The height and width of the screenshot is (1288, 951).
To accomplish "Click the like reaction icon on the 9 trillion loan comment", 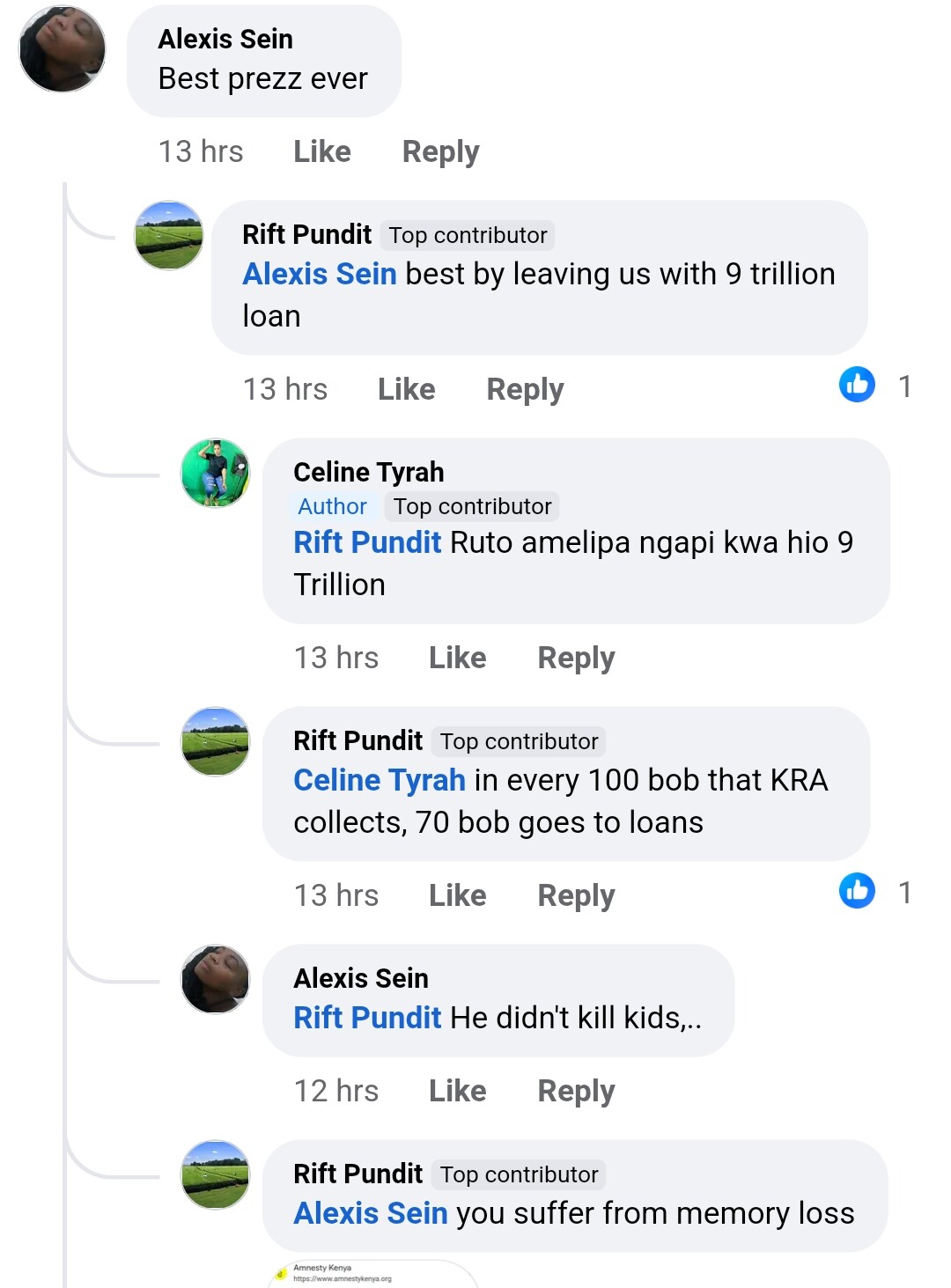I will point(857,385).
